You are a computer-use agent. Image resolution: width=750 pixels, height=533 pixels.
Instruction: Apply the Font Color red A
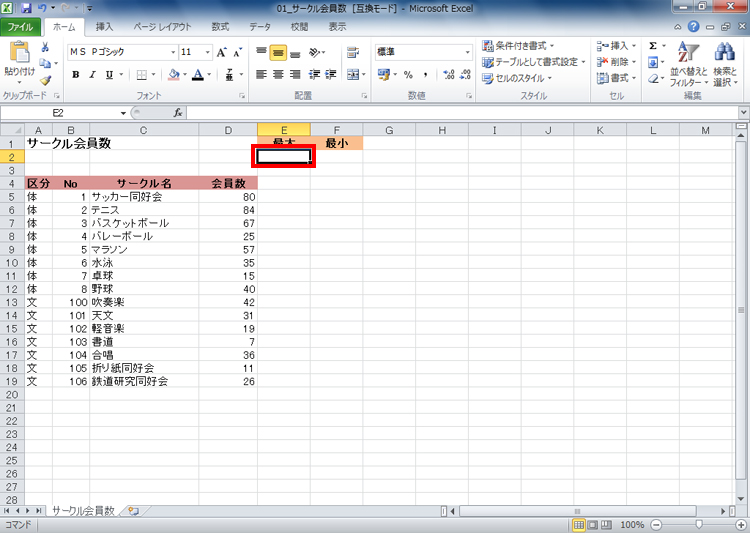coord(198,75)
